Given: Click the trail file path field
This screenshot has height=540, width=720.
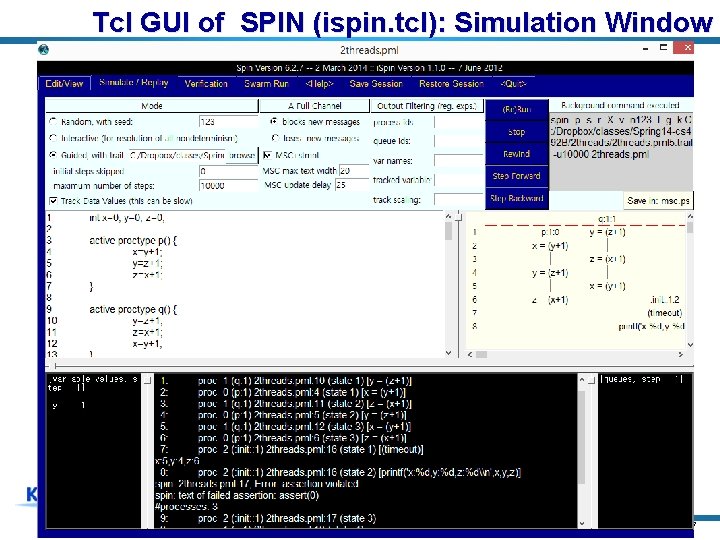Looking at the screenshot, I should coord(177,155).
